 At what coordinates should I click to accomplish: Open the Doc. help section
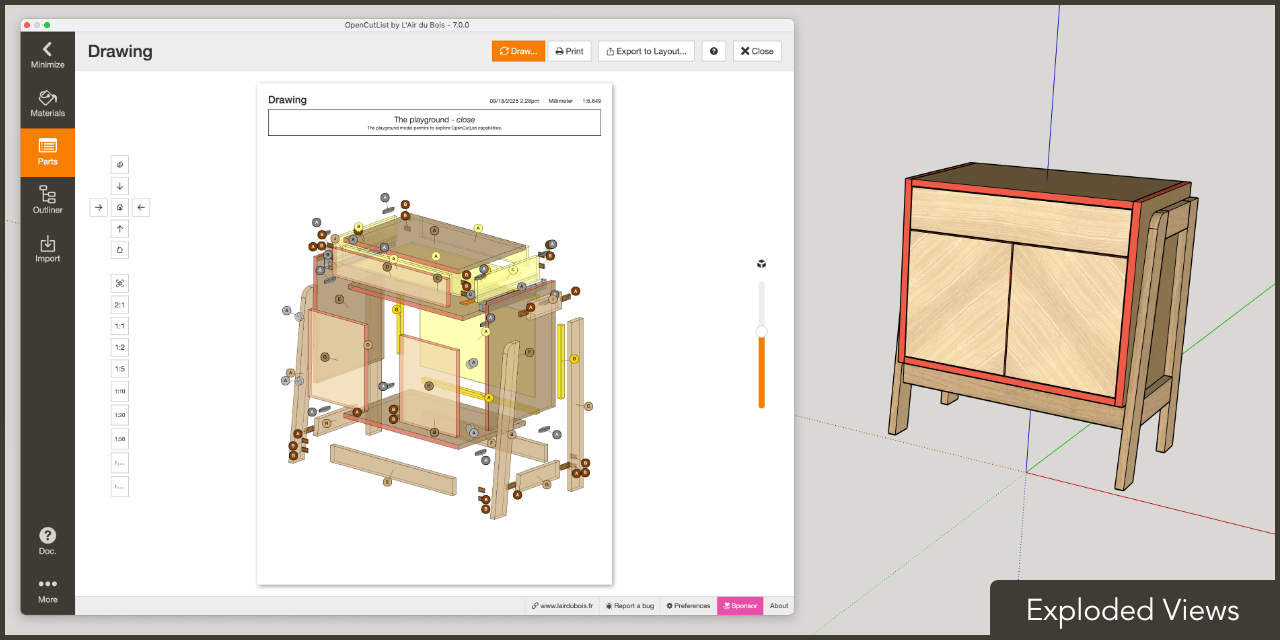[47, 541]
